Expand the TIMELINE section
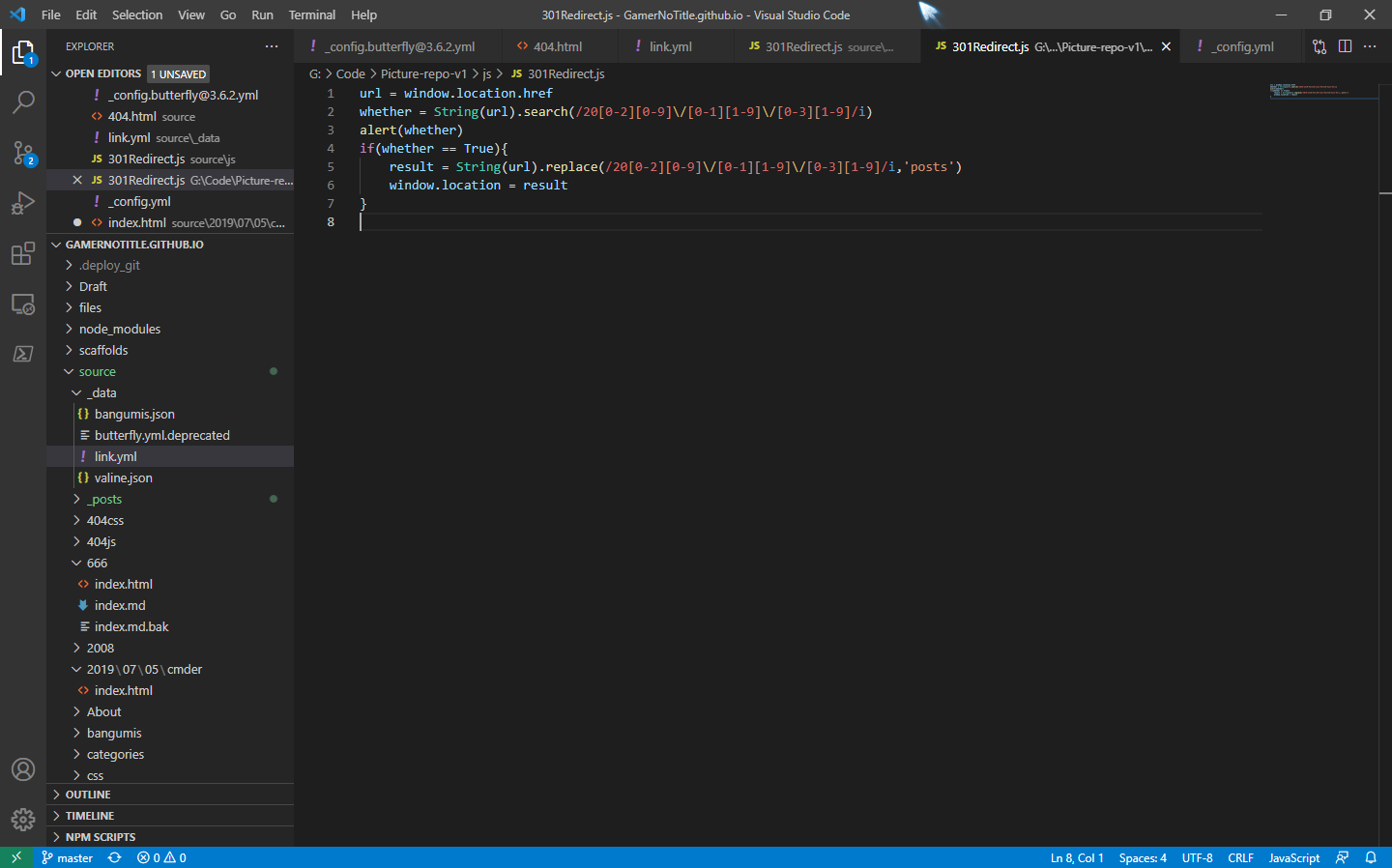 89,816
